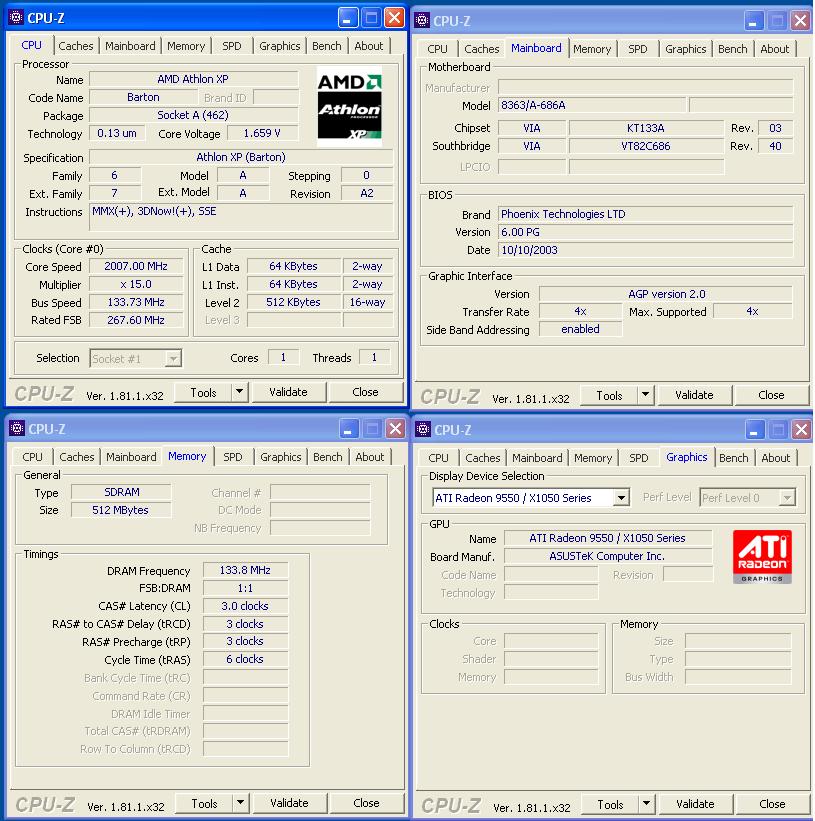Screen dimensions: 815x821
Task: Click the ATI Radeon Graphics logo
Action: 762,557
